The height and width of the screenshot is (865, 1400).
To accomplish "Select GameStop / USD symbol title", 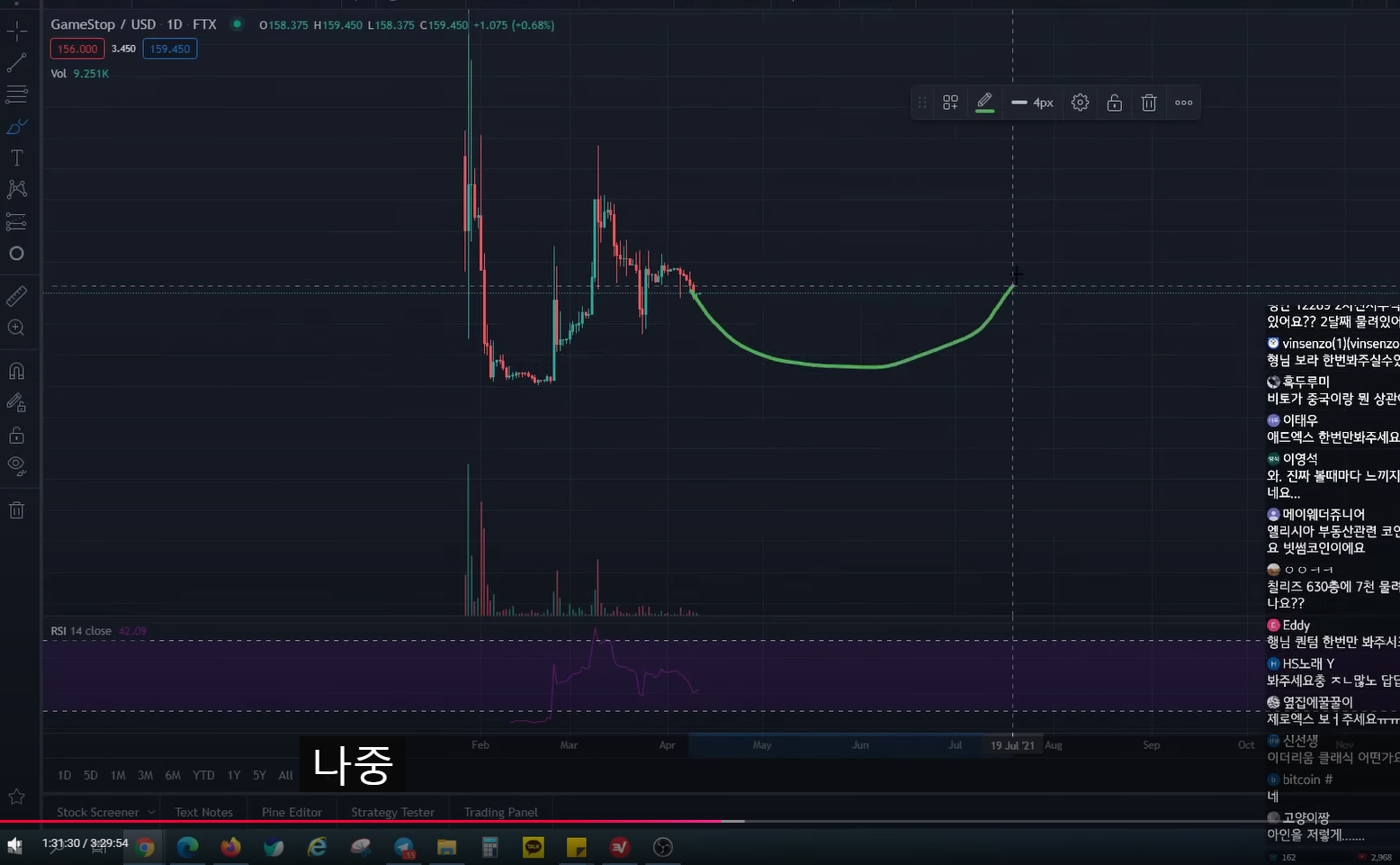I will [x=103, y=24].
